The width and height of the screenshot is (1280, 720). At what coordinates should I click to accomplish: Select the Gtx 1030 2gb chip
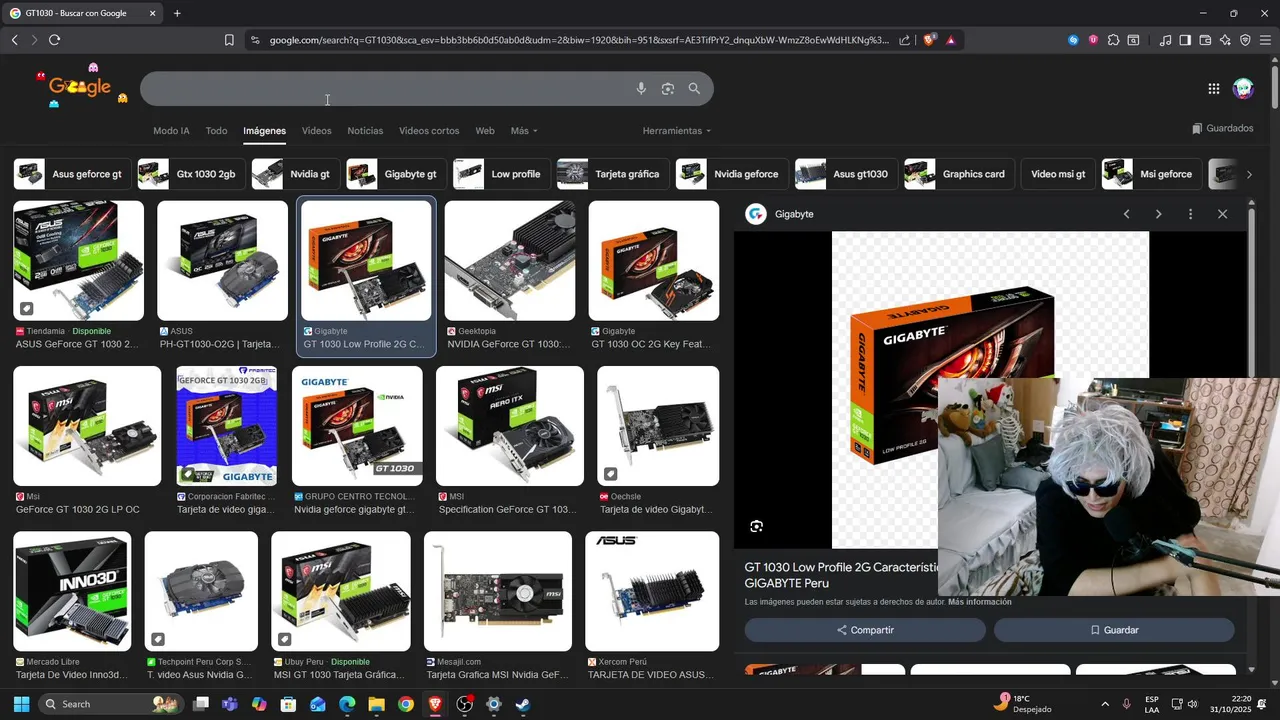(x=190, y=174)
